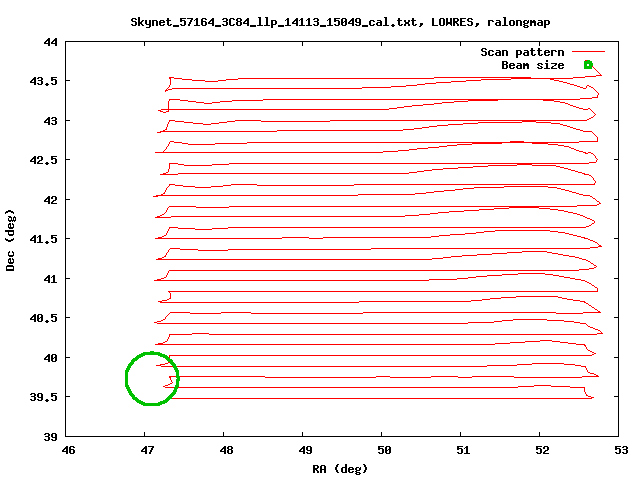Select the 'Beam size' legend label
Viewport: 640px width, 480px height.
coord(533,65)
